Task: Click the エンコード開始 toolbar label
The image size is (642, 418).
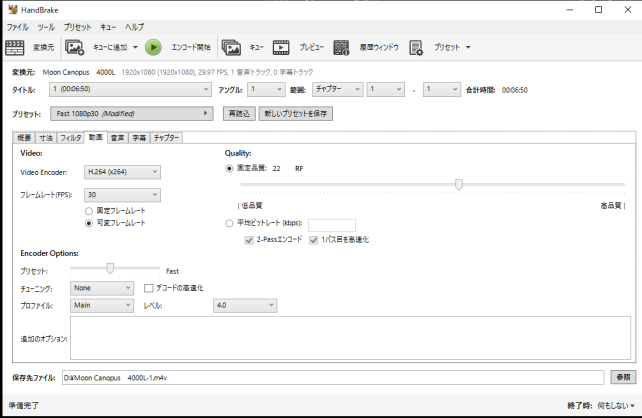Action: (x=191, y=47)
